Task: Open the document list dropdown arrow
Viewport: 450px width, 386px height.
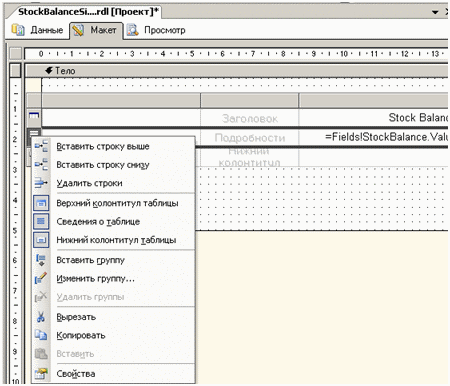Action: click(435, 12)
